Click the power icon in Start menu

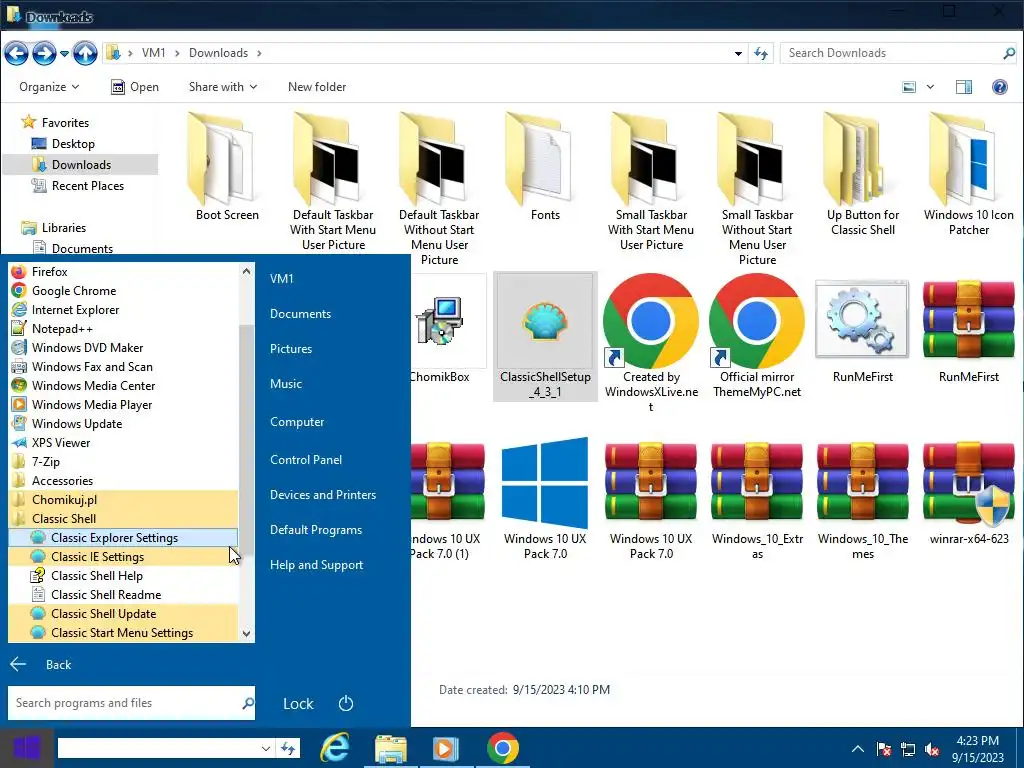(x=345, y=703)
